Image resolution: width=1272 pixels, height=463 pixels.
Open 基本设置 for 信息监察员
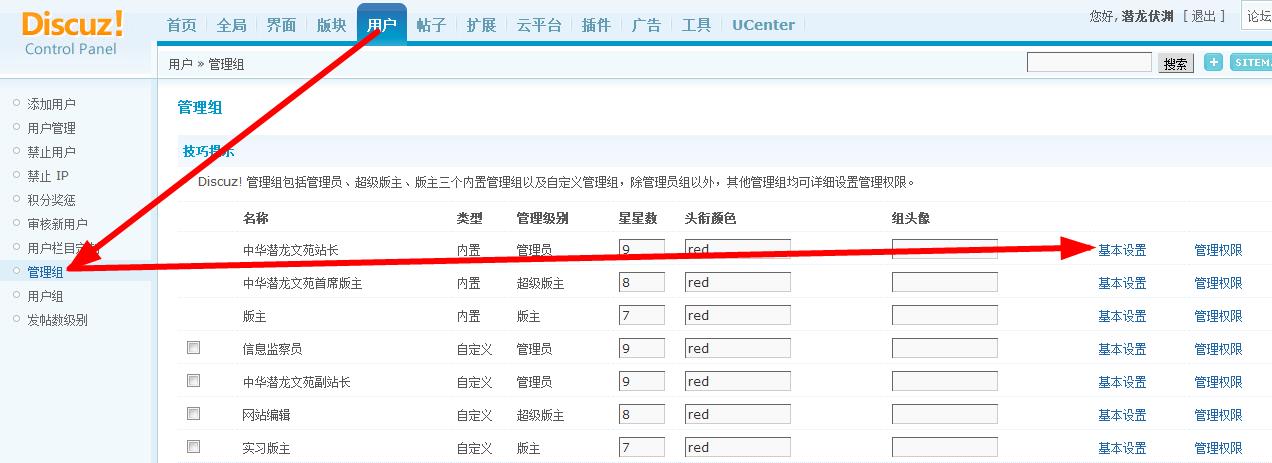(x=1122, y=349)
